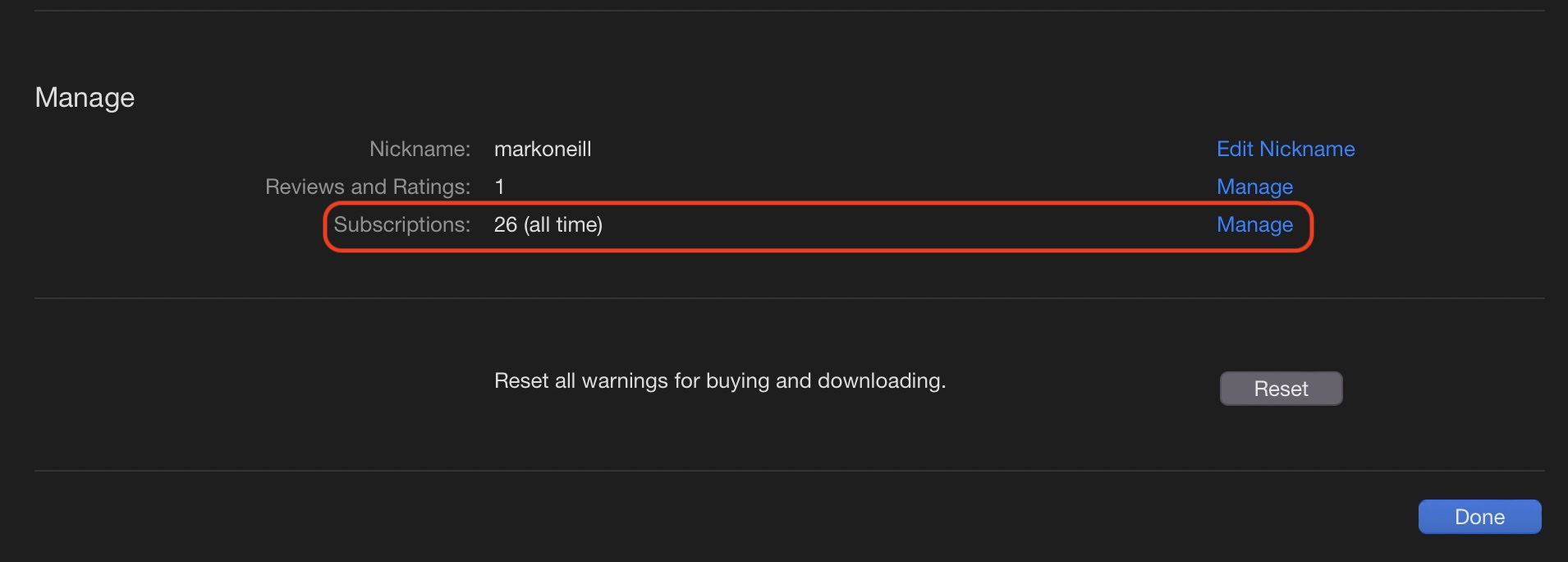Select the Reviews and Ratings count 1
The image size is (1568, 562).
pyautogui.click(x=499, y=187)
